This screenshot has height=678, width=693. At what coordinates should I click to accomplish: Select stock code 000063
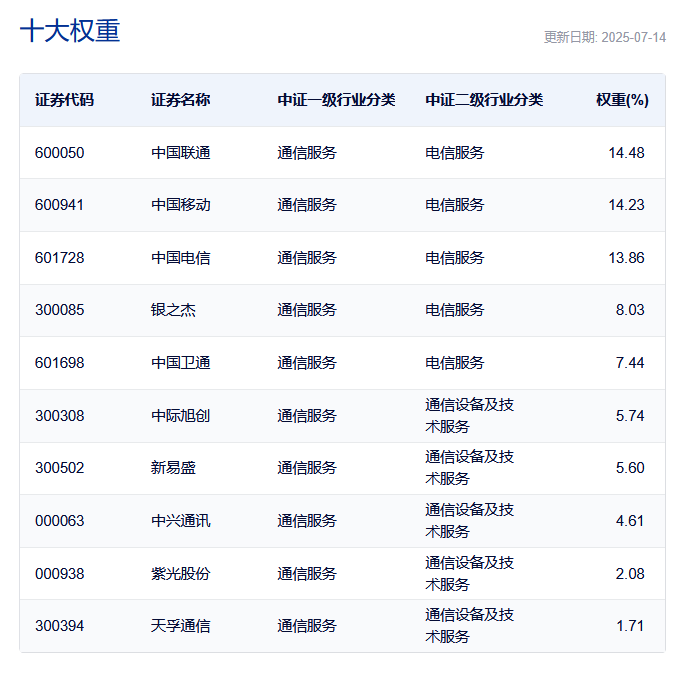coord(60,521)
